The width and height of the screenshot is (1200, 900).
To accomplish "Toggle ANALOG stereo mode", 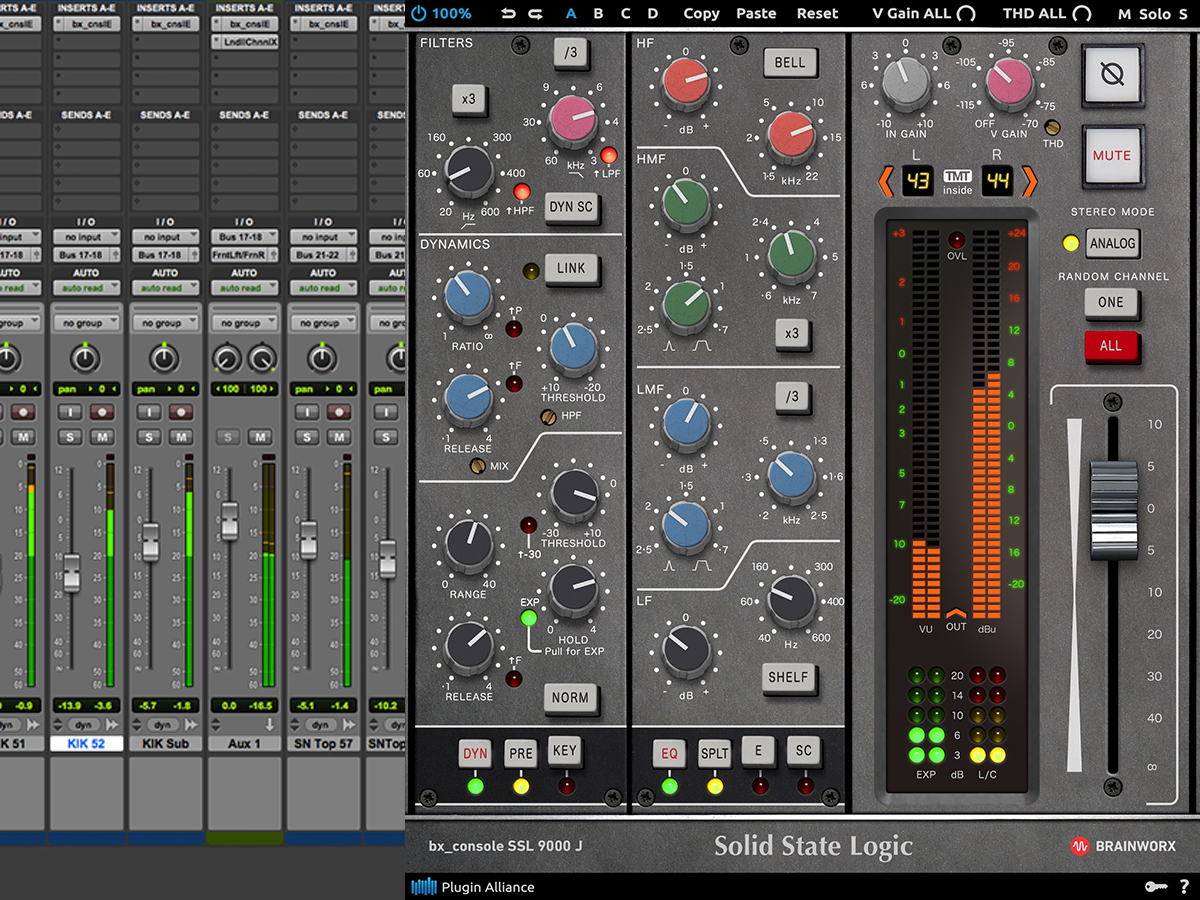I will [x=1113, y=243].
